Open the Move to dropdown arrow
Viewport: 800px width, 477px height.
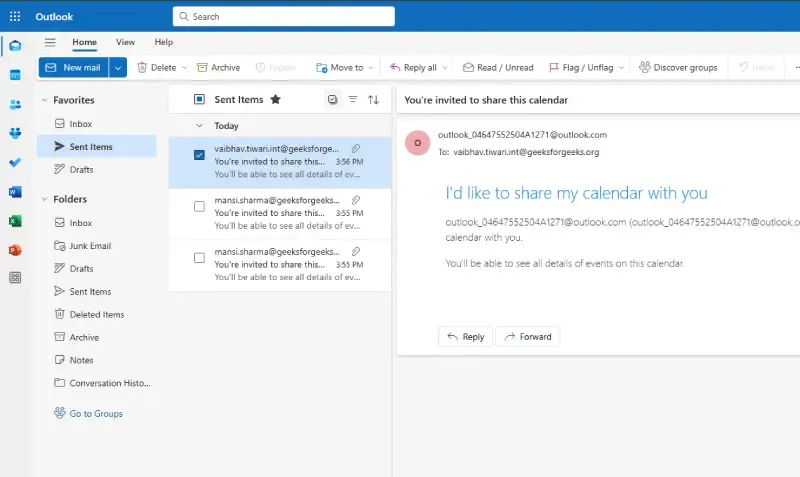click(371, 67)
